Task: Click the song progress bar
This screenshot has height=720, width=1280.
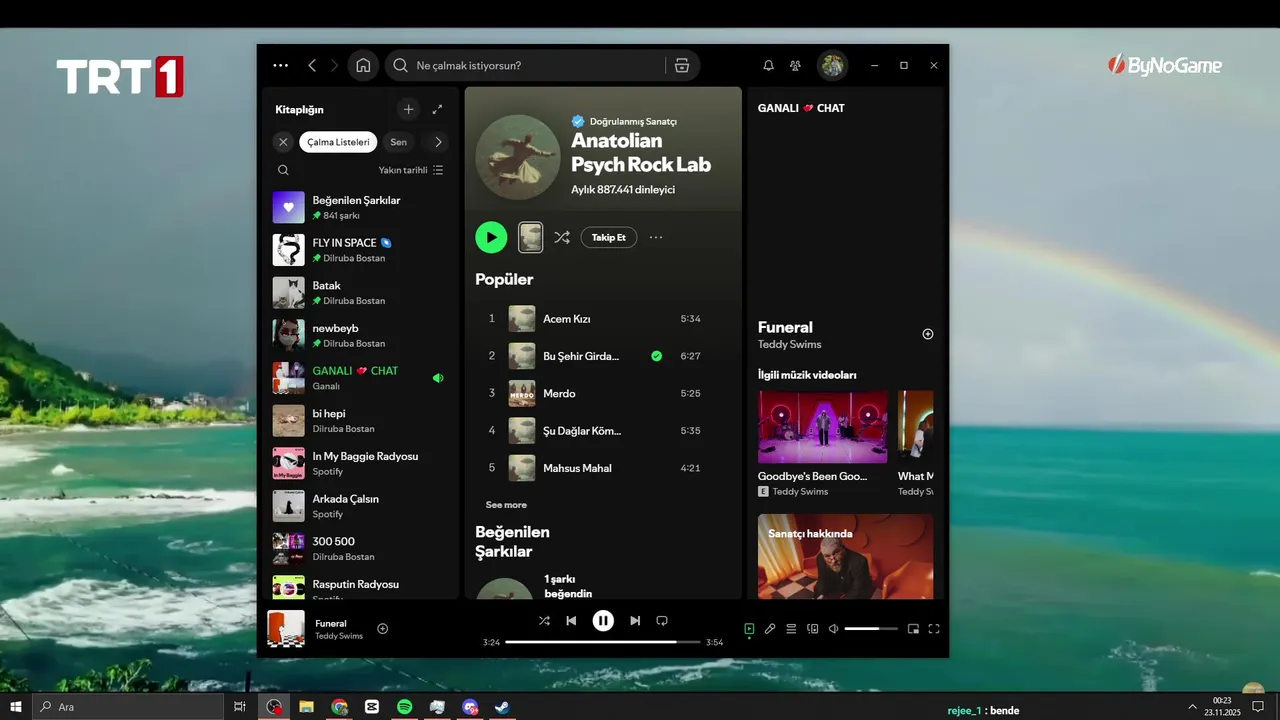Action: coord(603,642)
